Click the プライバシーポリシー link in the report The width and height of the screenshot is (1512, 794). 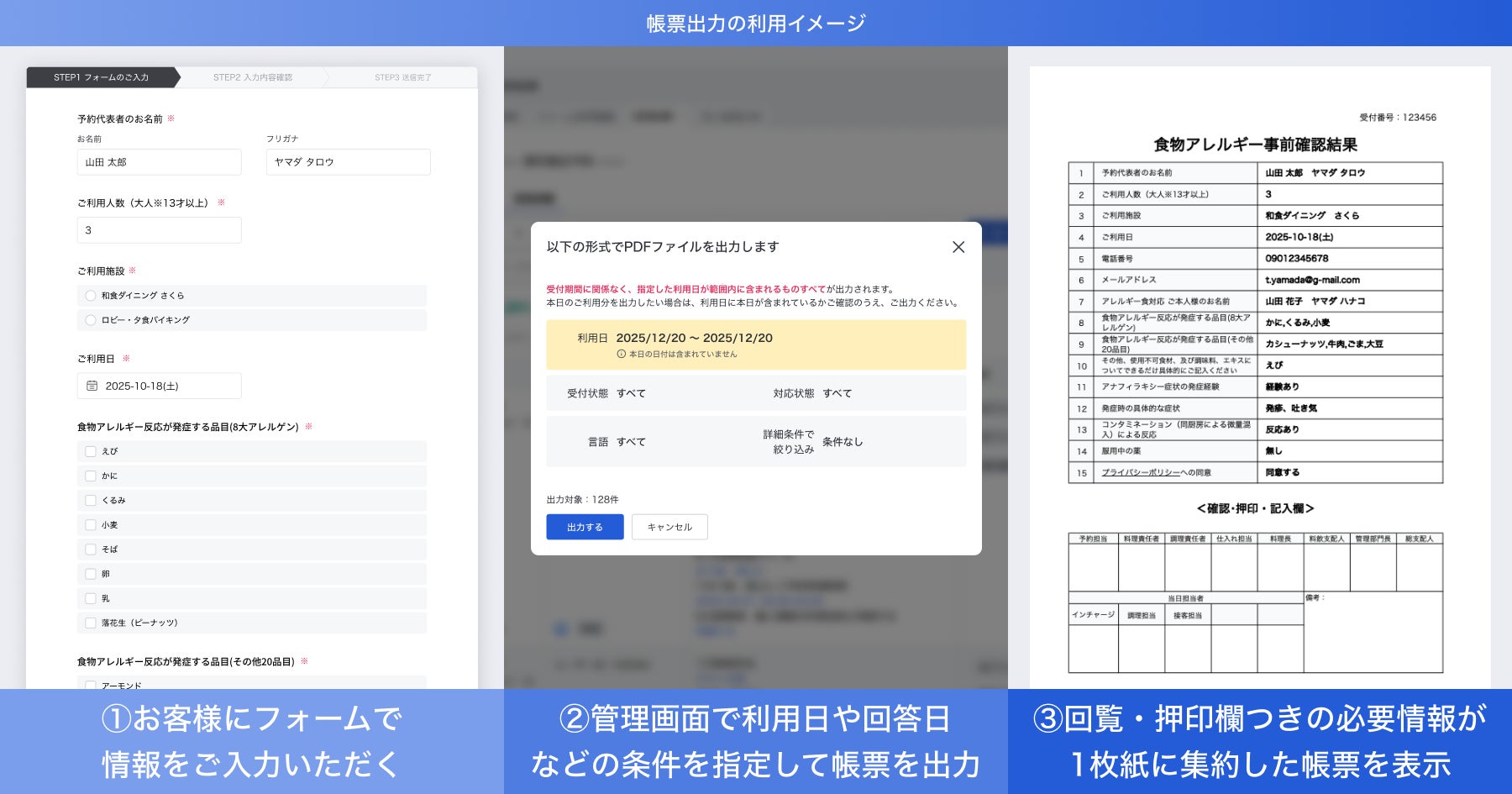[1141, 473]
